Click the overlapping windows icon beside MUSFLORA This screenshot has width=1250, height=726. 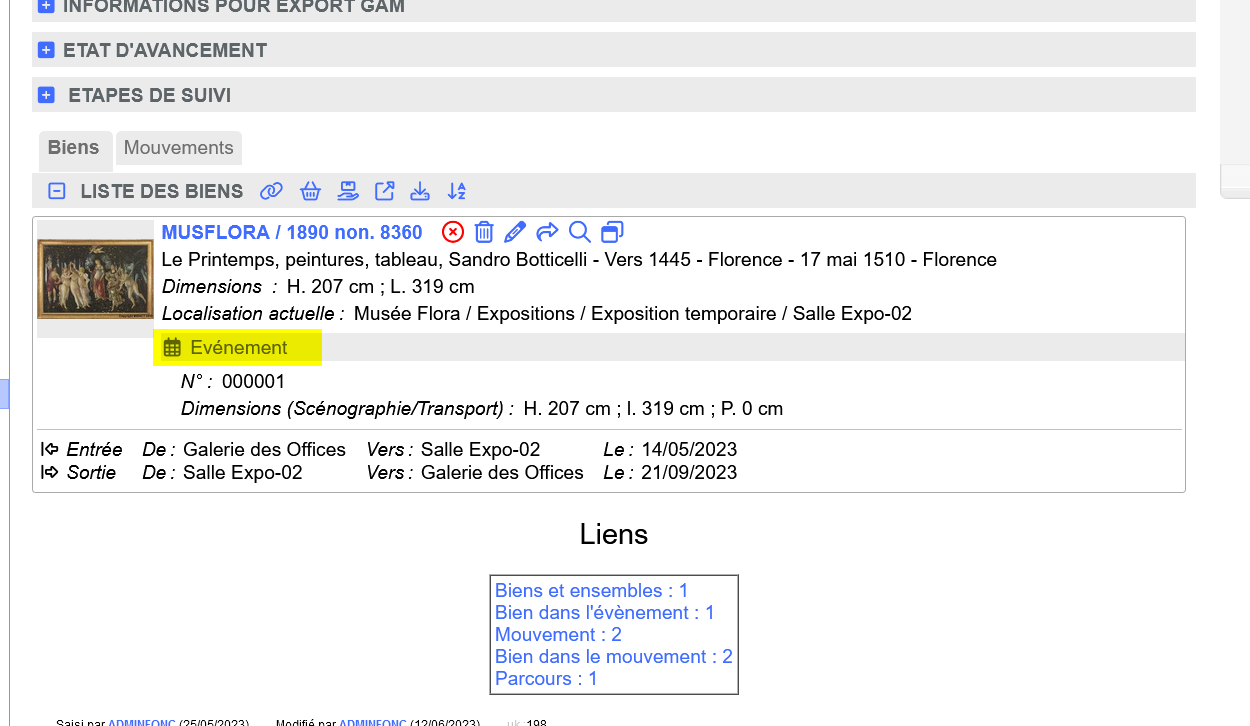[612, 232]
